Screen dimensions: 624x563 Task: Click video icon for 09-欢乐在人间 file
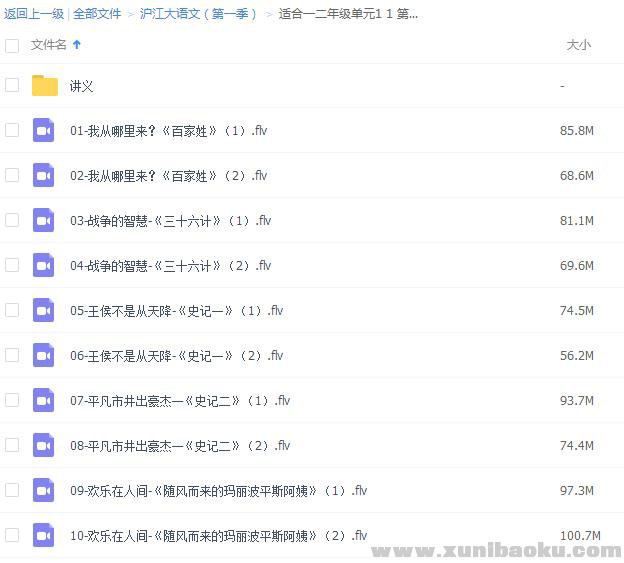[x=43, y=490]
